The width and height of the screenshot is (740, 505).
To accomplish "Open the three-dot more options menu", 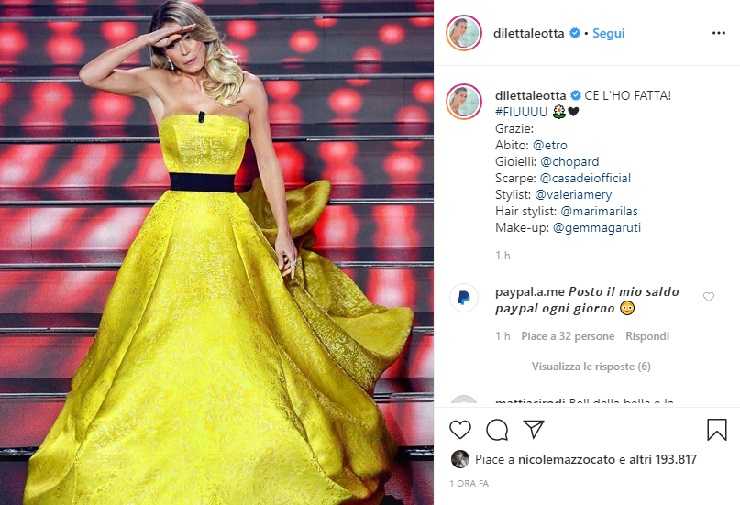I will click(718, 33).
